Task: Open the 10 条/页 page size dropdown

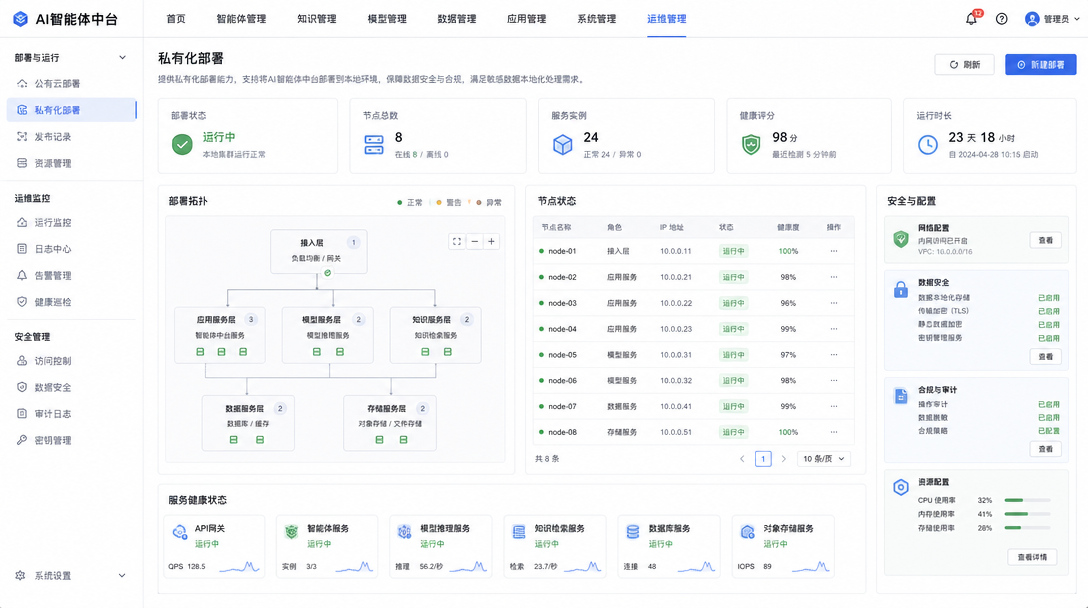Action: pyautogui.click(x=824, y=459)
